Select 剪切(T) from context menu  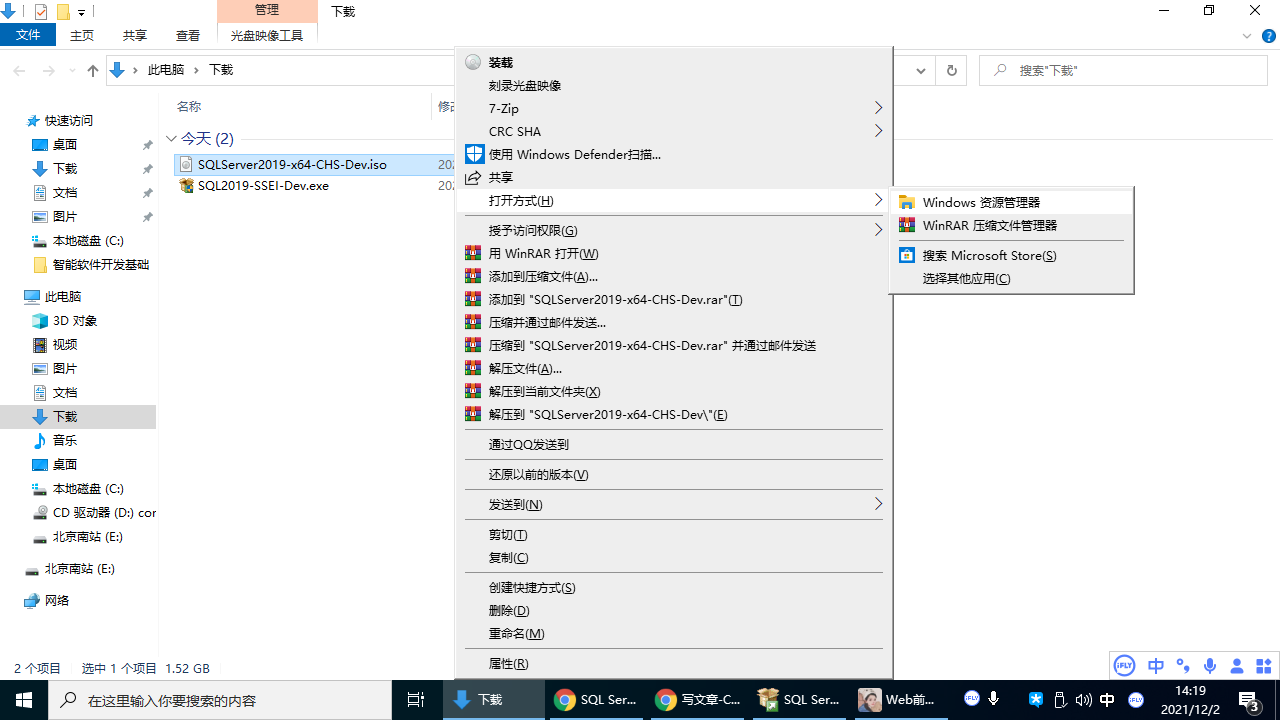pyautogui.click(x=674, y=534)
